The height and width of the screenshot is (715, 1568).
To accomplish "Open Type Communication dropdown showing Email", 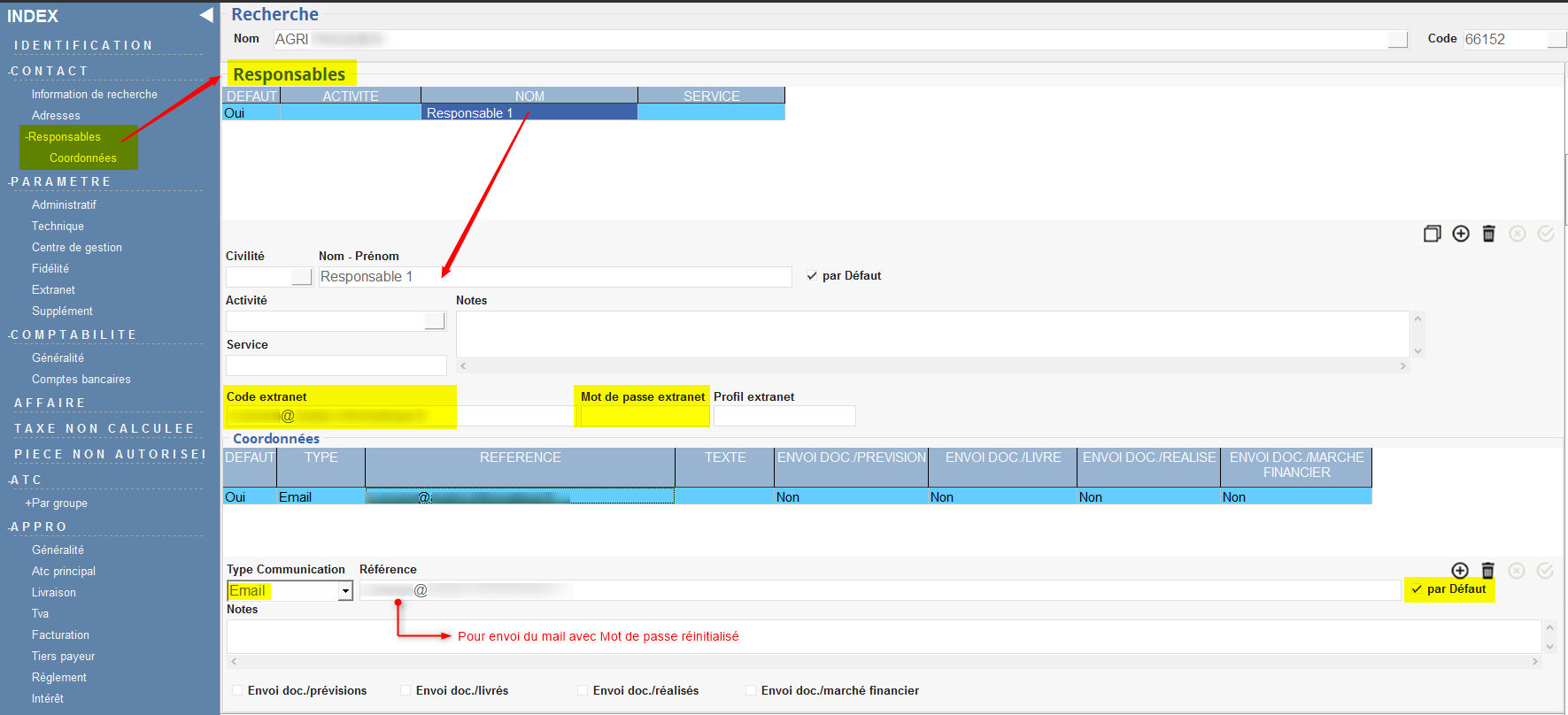I will point(345,591).
